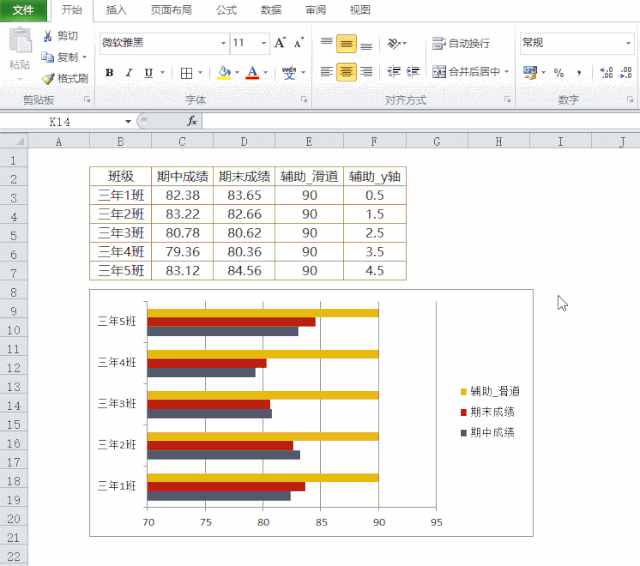This screenshot has width=640, height=566.
Task: Click yellow 三年5班 bar in chart
Action: tap(263, 313)
